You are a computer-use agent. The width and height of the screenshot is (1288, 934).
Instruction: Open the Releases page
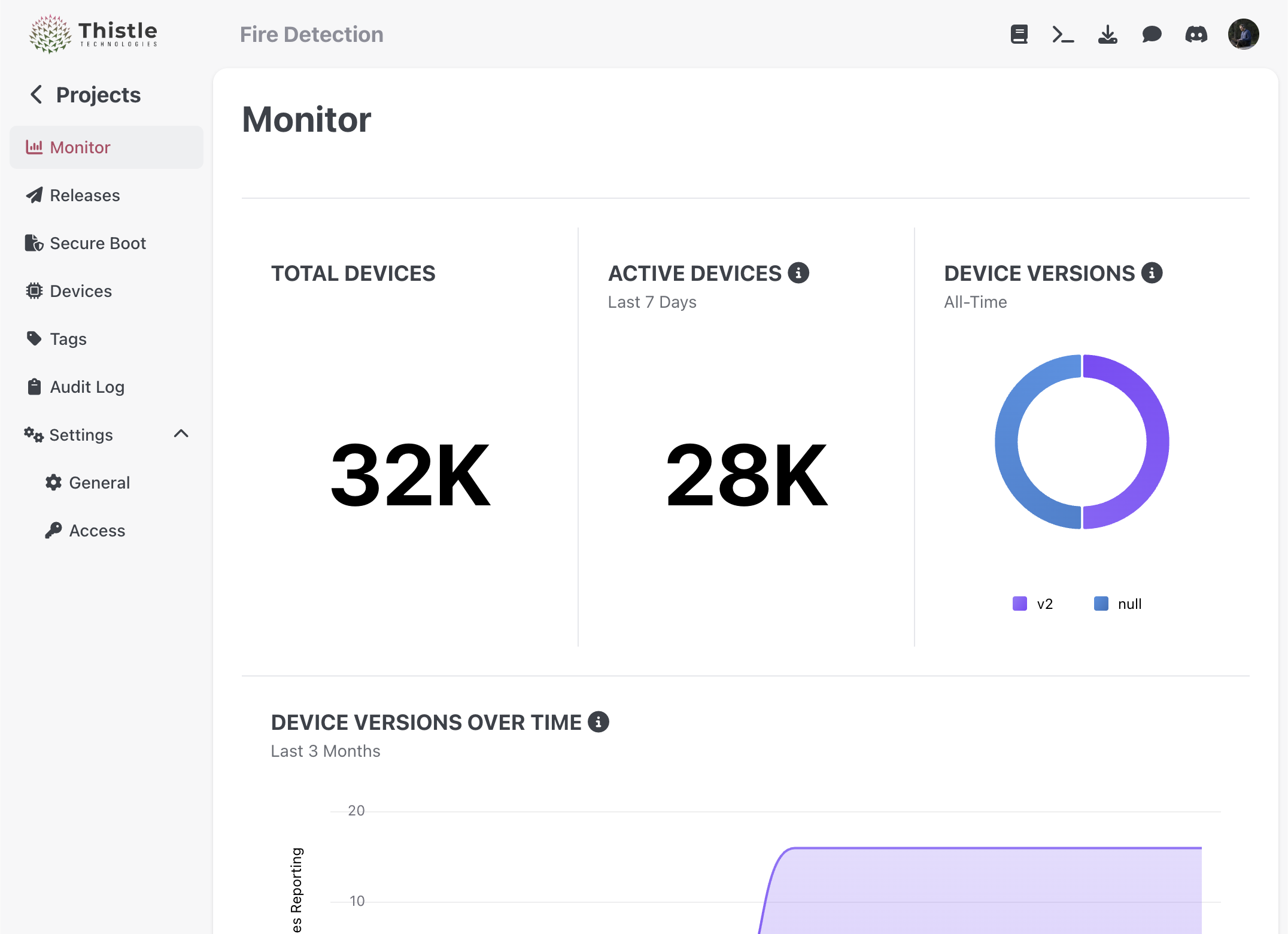pyautogui.click(x=84, y=195)
